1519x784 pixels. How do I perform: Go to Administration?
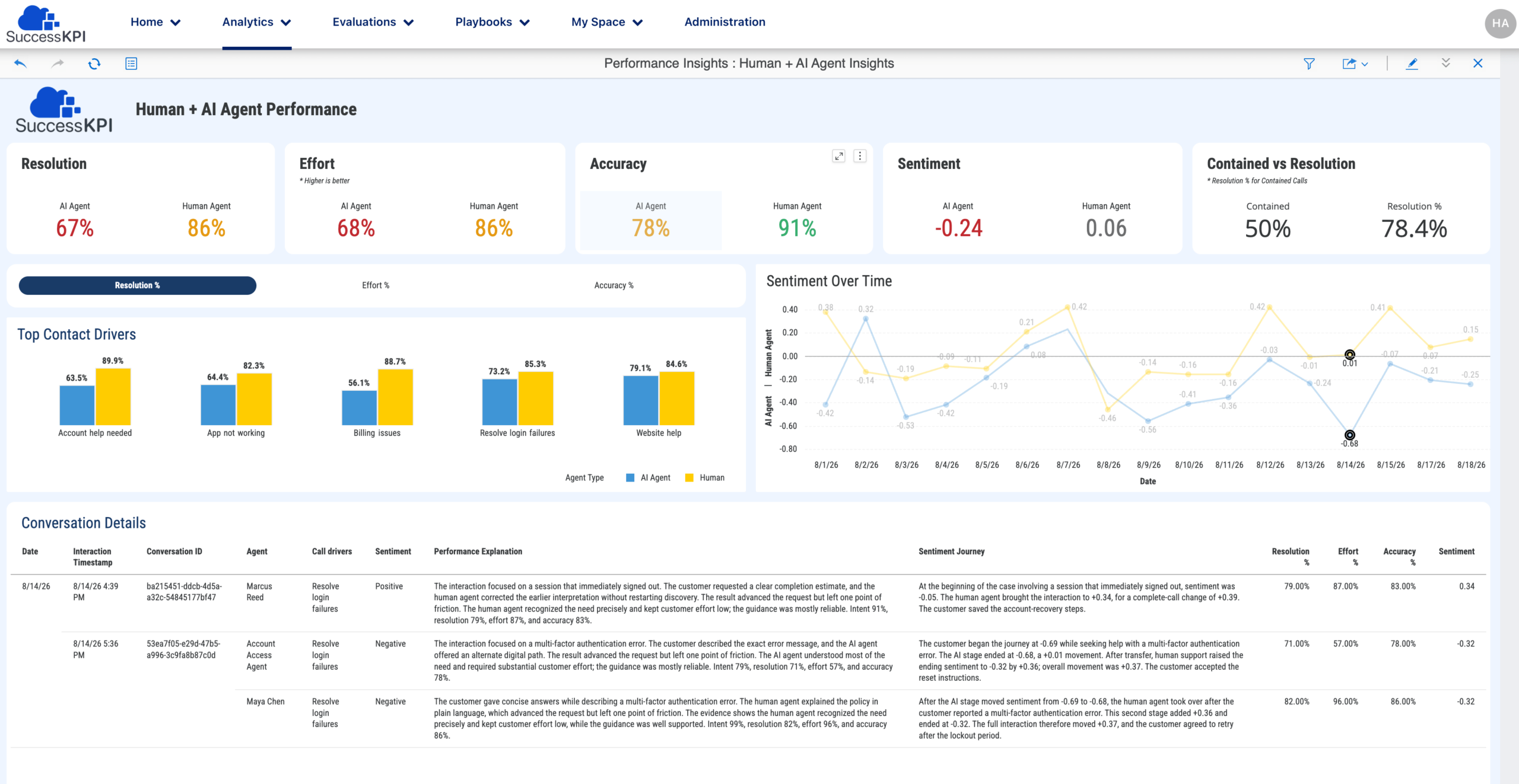725,22
